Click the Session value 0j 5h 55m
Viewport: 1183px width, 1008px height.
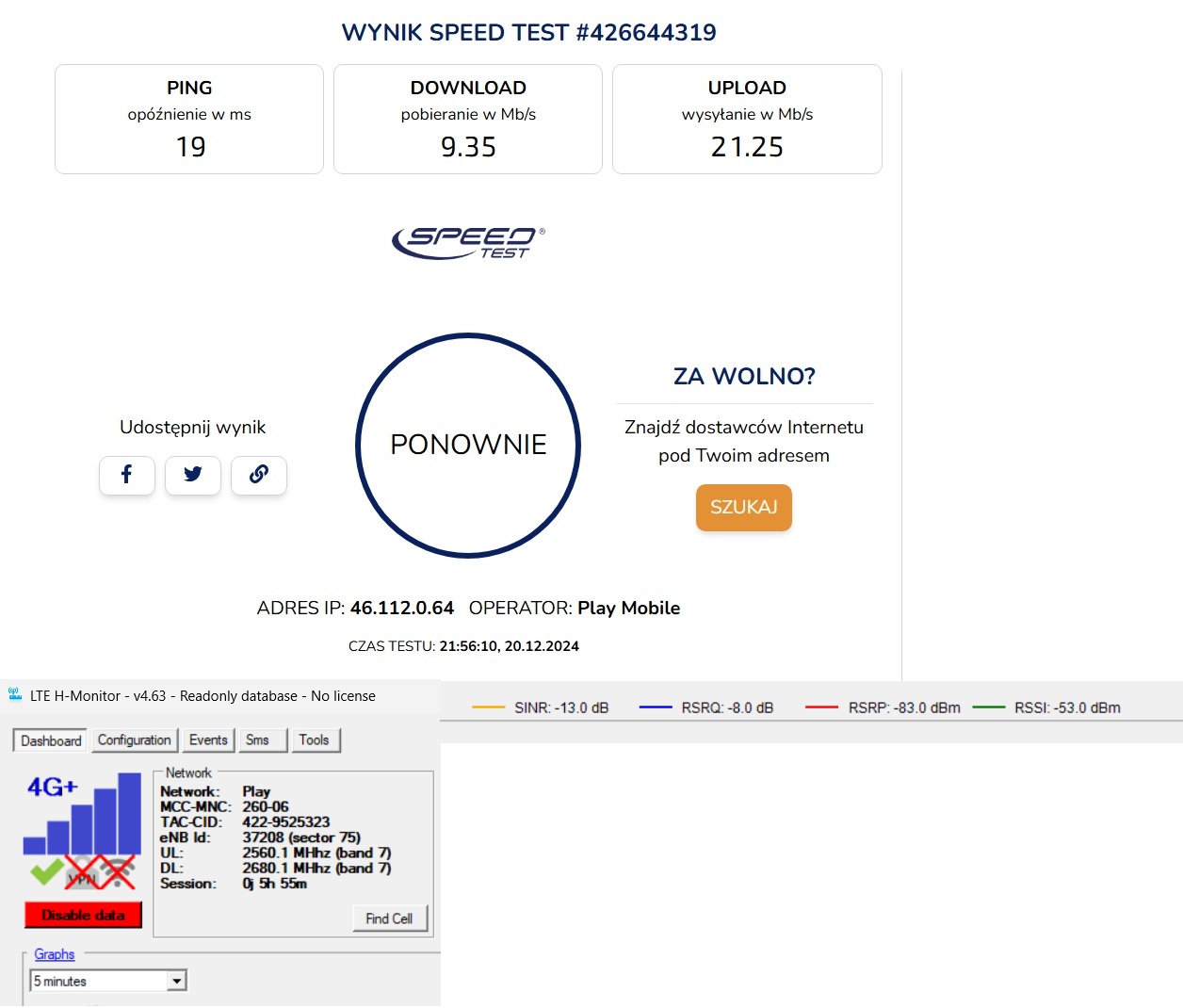pos(275,884)
